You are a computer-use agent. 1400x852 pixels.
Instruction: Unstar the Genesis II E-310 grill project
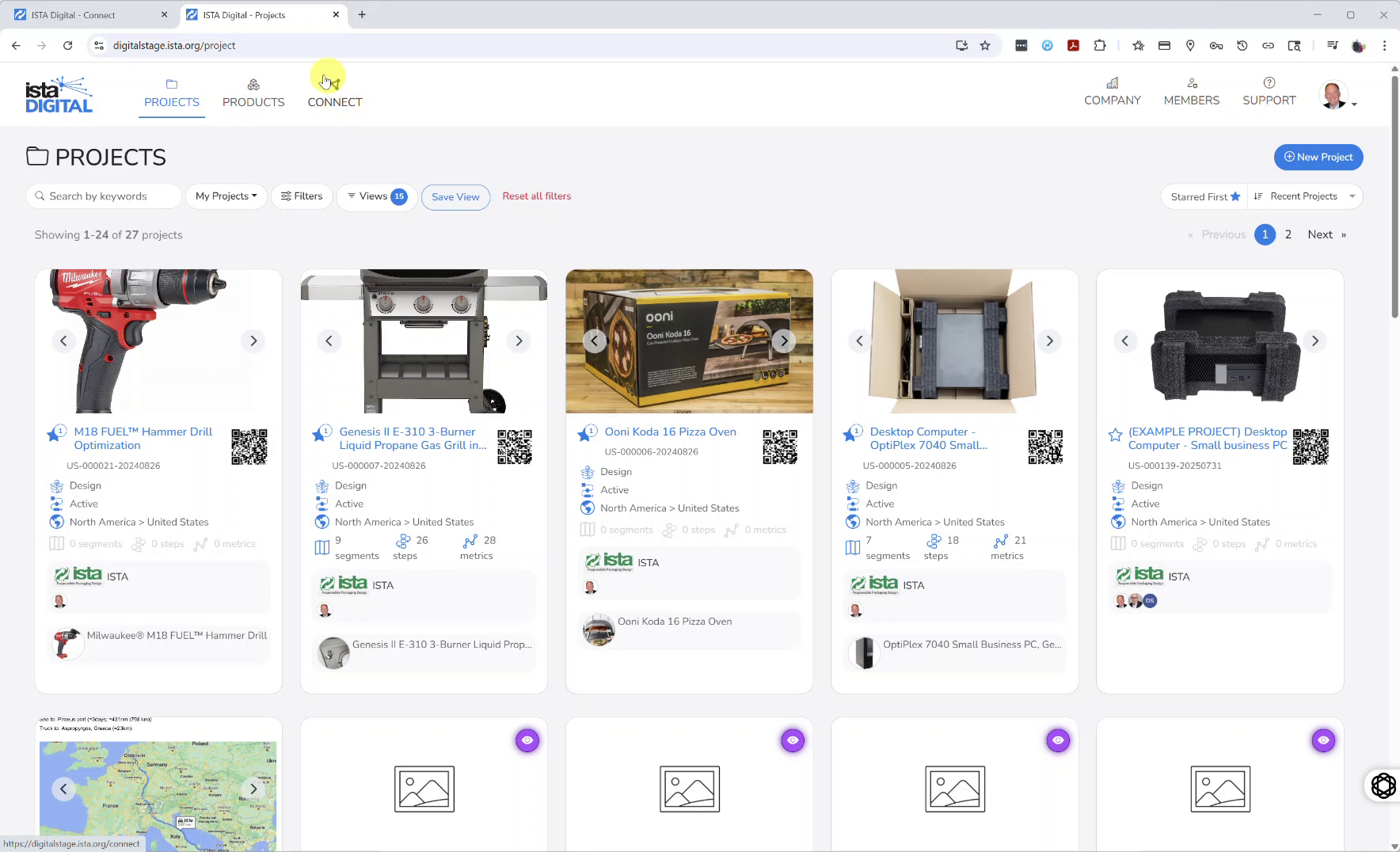coord(320,433)
